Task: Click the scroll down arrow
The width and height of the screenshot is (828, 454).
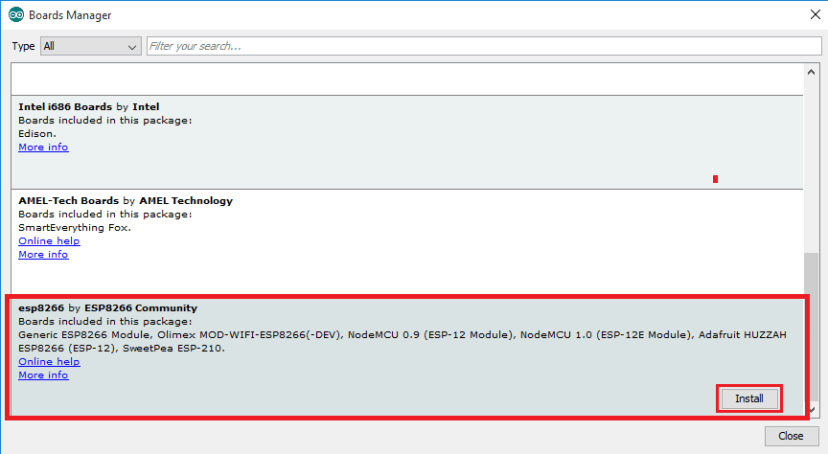Action: point(810,411)
